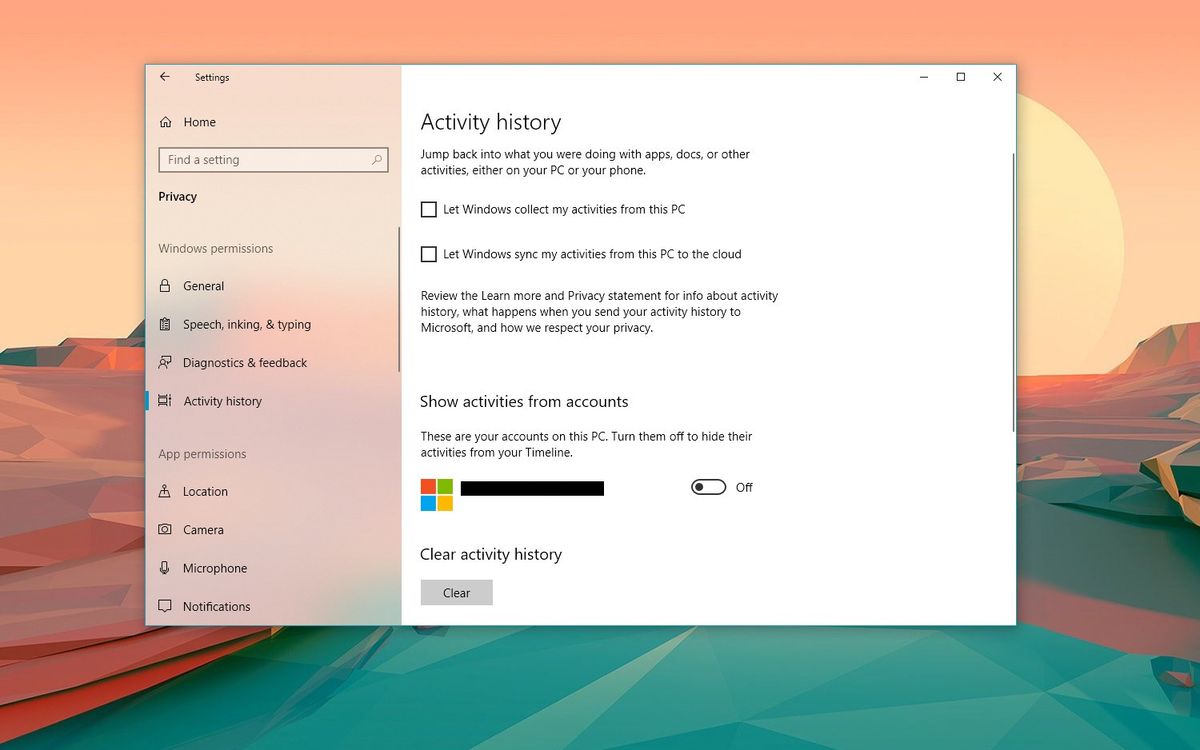Navigate to Diagnostics & feedback settings

click(244, 362)
